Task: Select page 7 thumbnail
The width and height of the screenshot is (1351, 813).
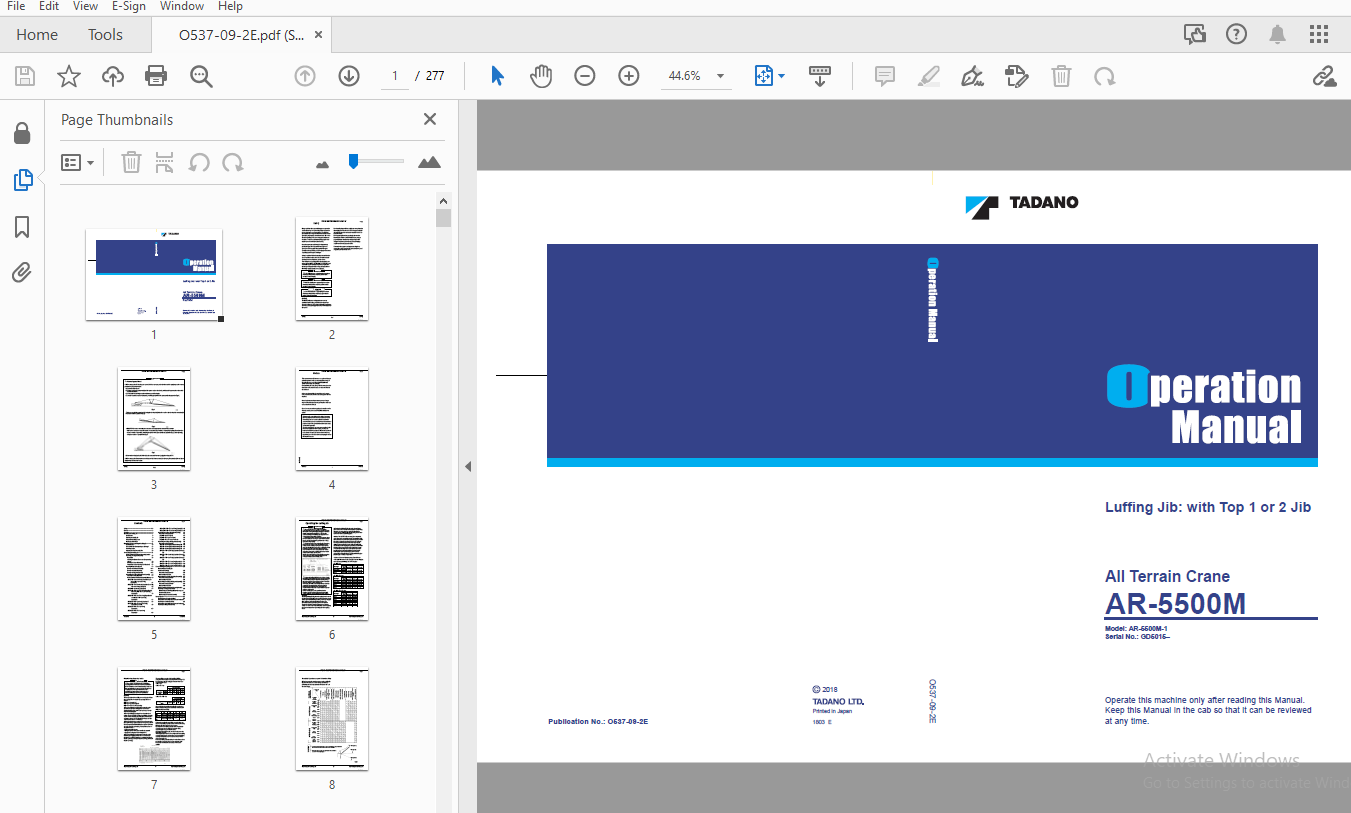Action: point(154,719)
